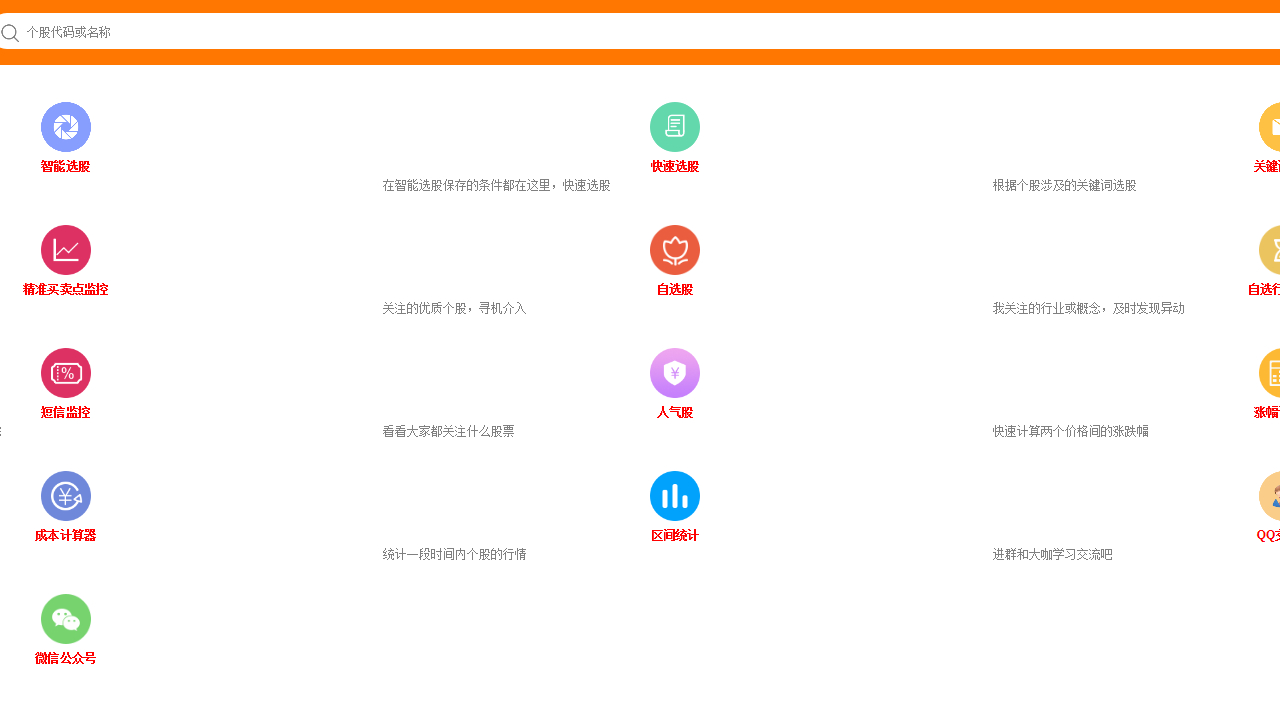Image resolution: width=1280 pixels, height=720 pixels.
Task: Open 精准买卖点监控 monitoring tool
Action: coord(65,250)
